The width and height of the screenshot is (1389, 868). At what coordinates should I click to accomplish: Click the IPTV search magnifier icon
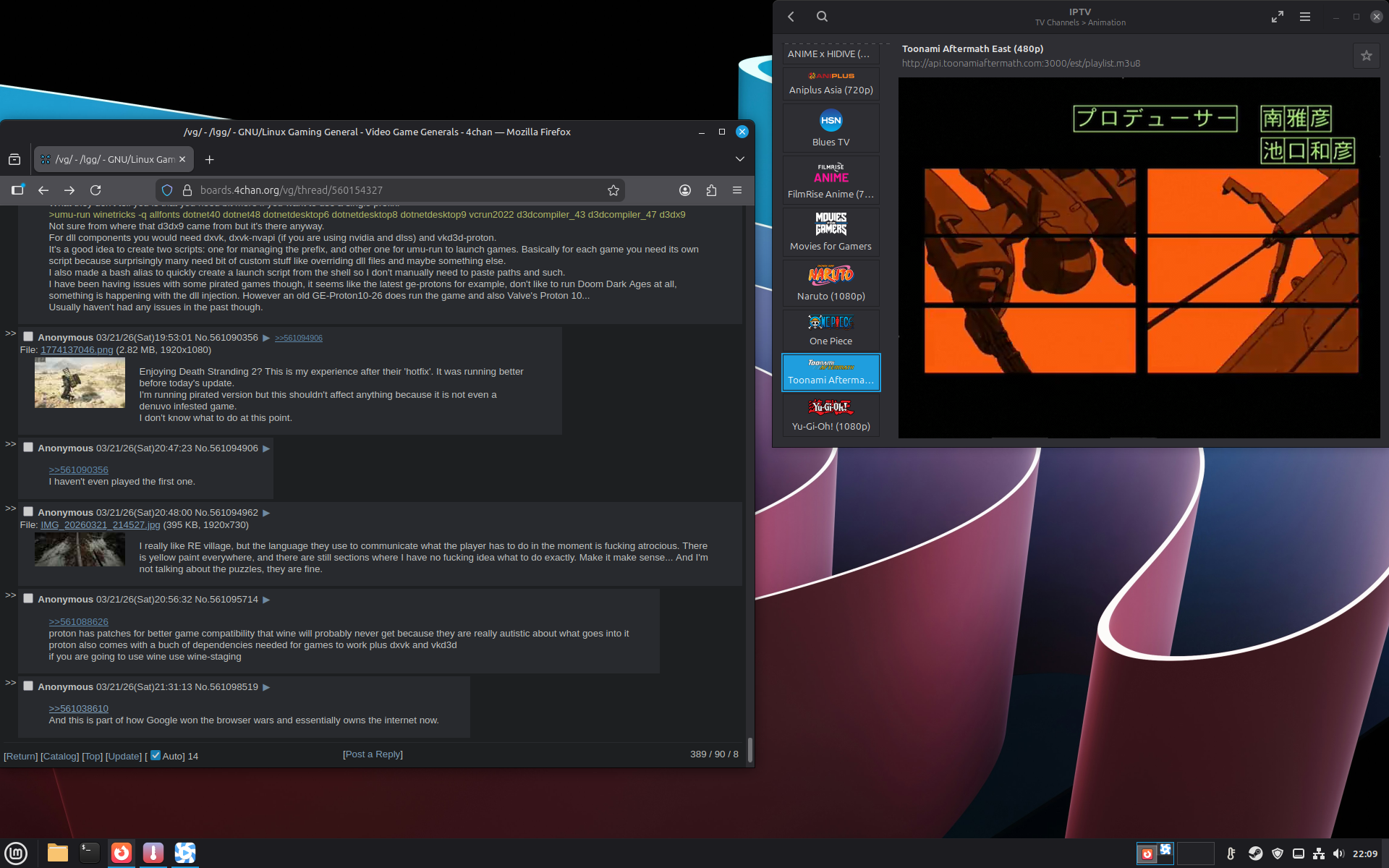click(x=822, y=16)
